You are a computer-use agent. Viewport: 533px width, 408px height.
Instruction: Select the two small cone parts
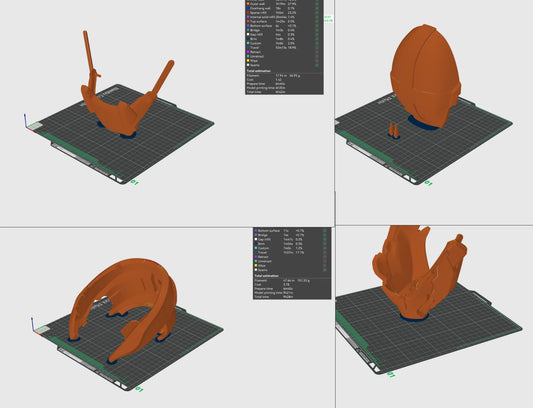coord(394,130)
